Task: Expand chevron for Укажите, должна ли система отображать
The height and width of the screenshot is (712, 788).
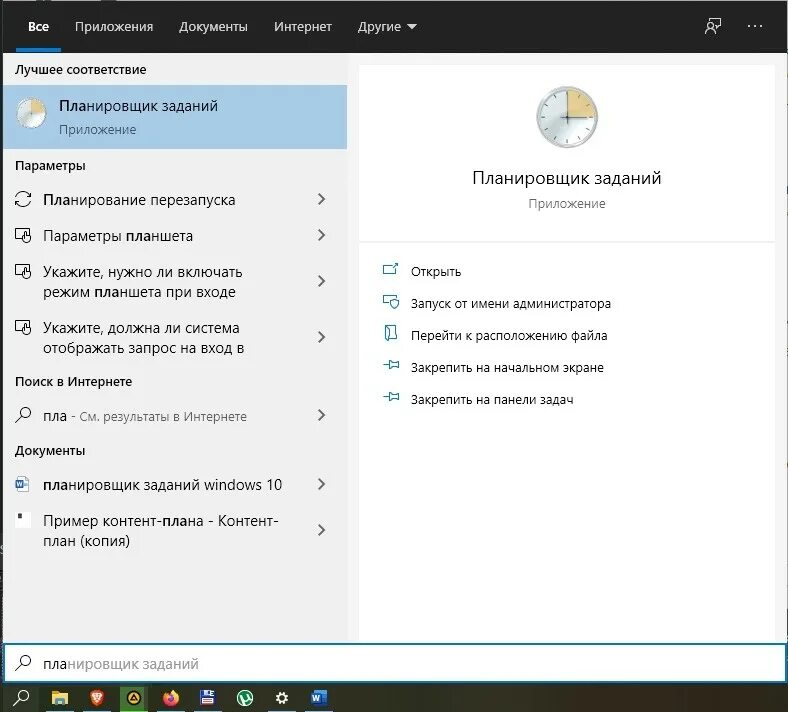Action: [322, 337]
